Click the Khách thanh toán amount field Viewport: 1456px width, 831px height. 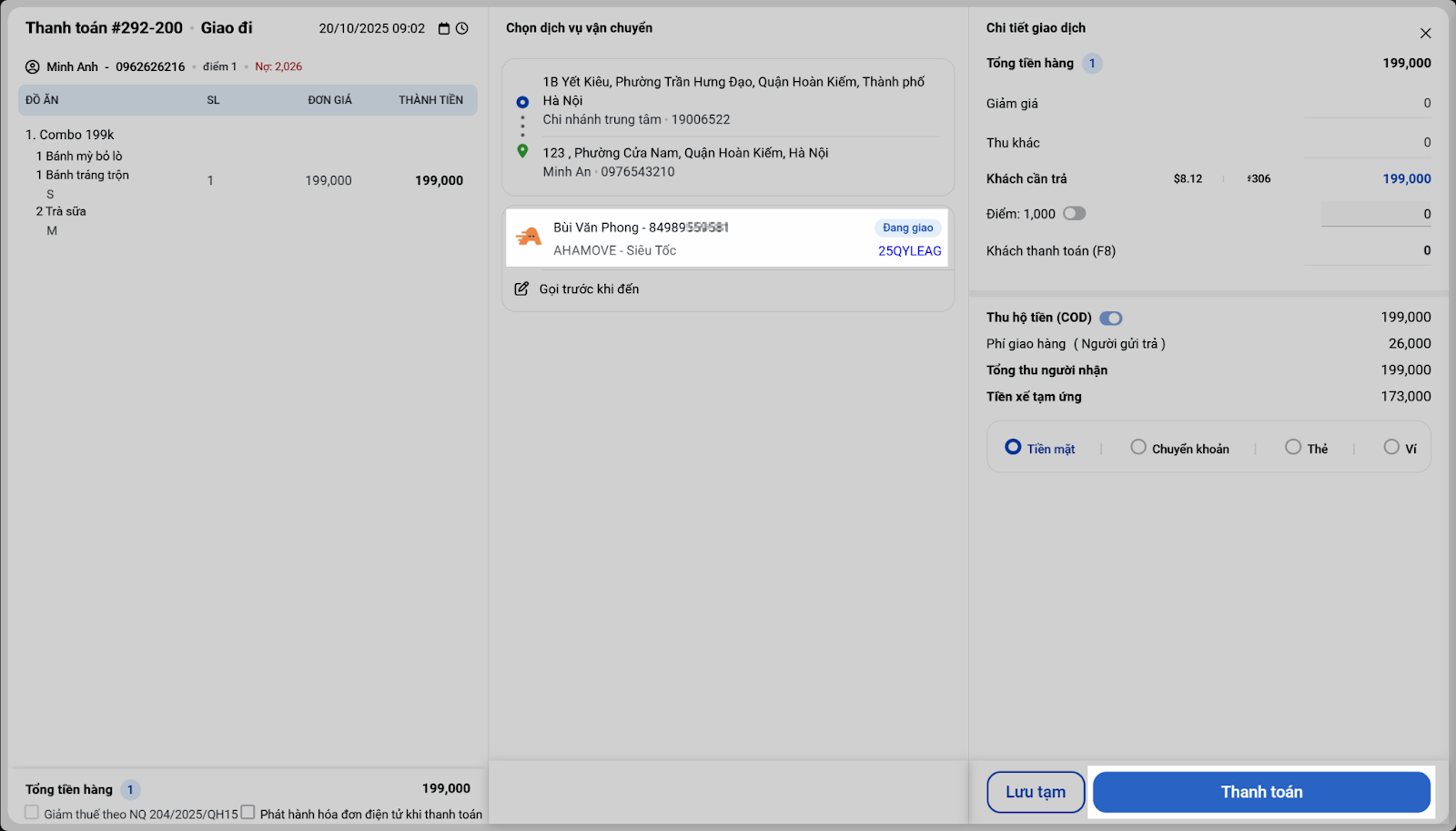click(x=1367, y=251)
